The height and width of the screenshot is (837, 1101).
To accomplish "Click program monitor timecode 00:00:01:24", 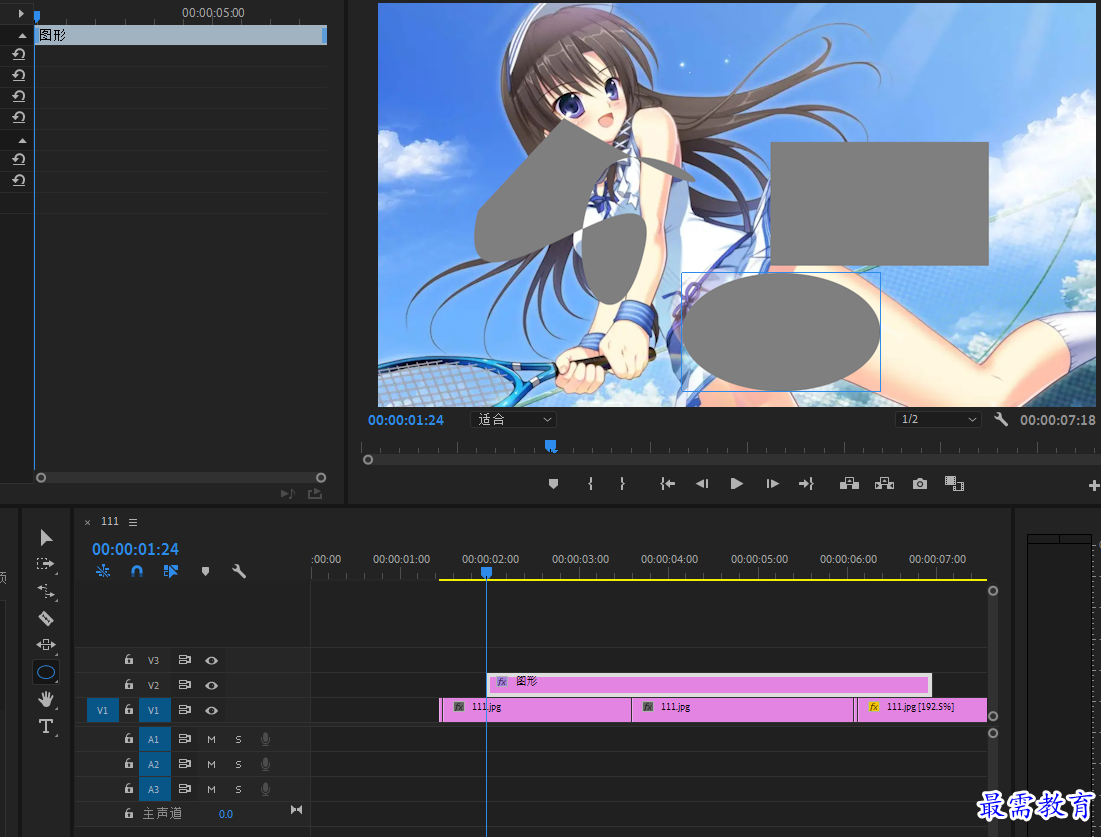I will coord(406,420).
